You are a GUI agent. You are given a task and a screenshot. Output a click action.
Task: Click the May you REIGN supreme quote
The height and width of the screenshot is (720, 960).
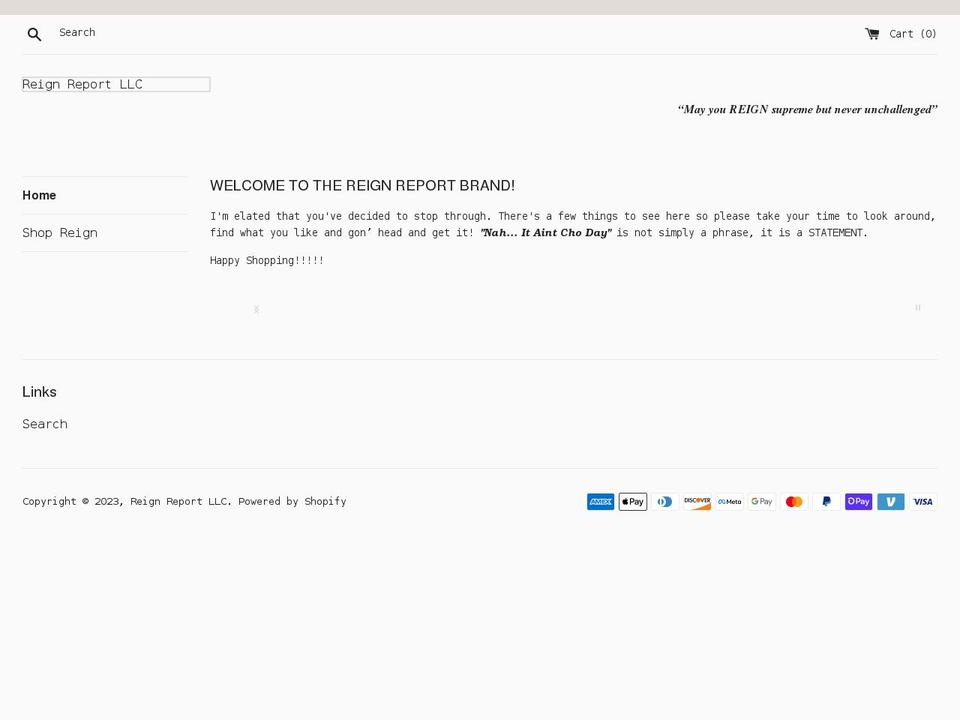pyautogui.click(x=808, y=110)
